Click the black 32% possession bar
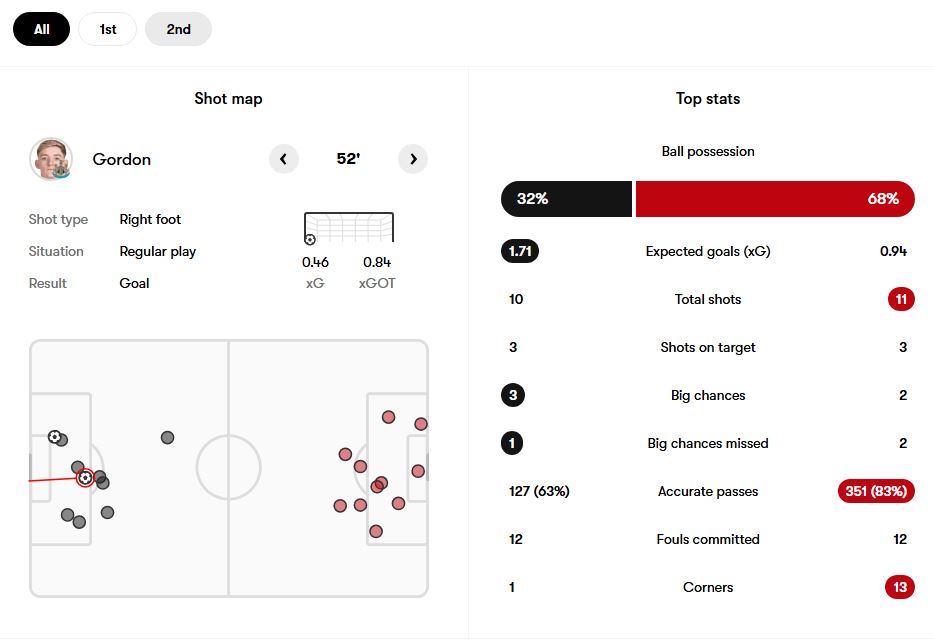 pos(566,199)
